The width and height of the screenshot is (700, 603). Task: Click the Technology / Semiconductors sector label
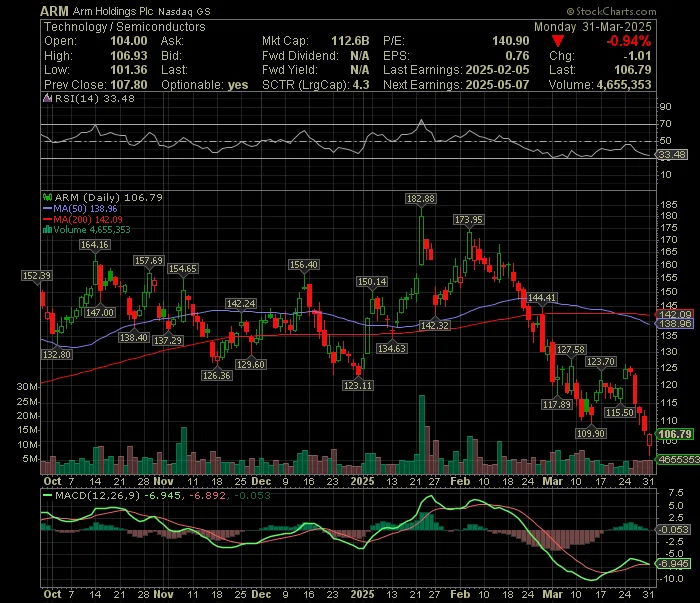[x=125, y=27]
